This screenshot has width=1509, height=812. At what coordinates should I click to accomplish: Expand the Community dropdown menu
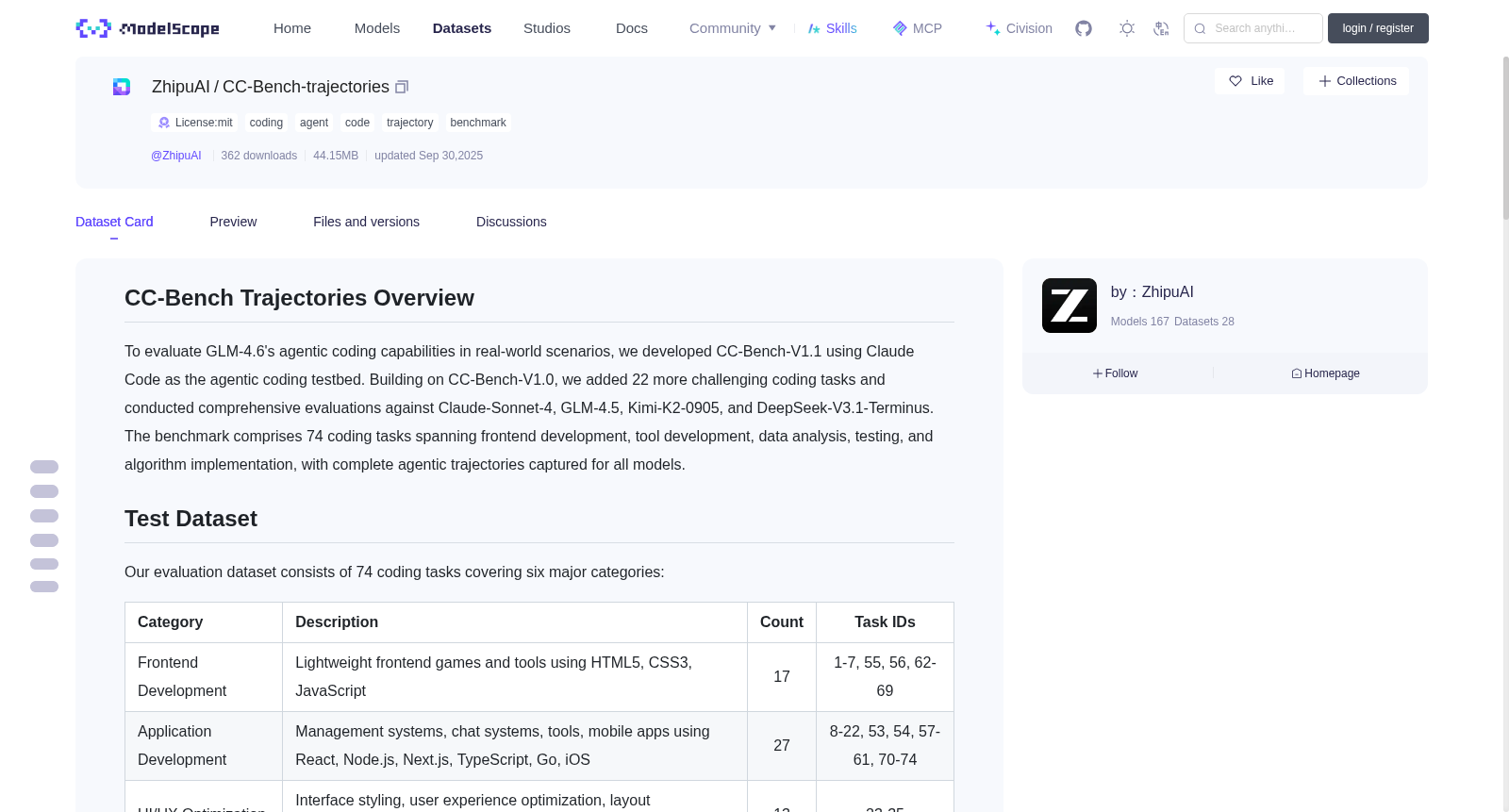coord(733,28)
